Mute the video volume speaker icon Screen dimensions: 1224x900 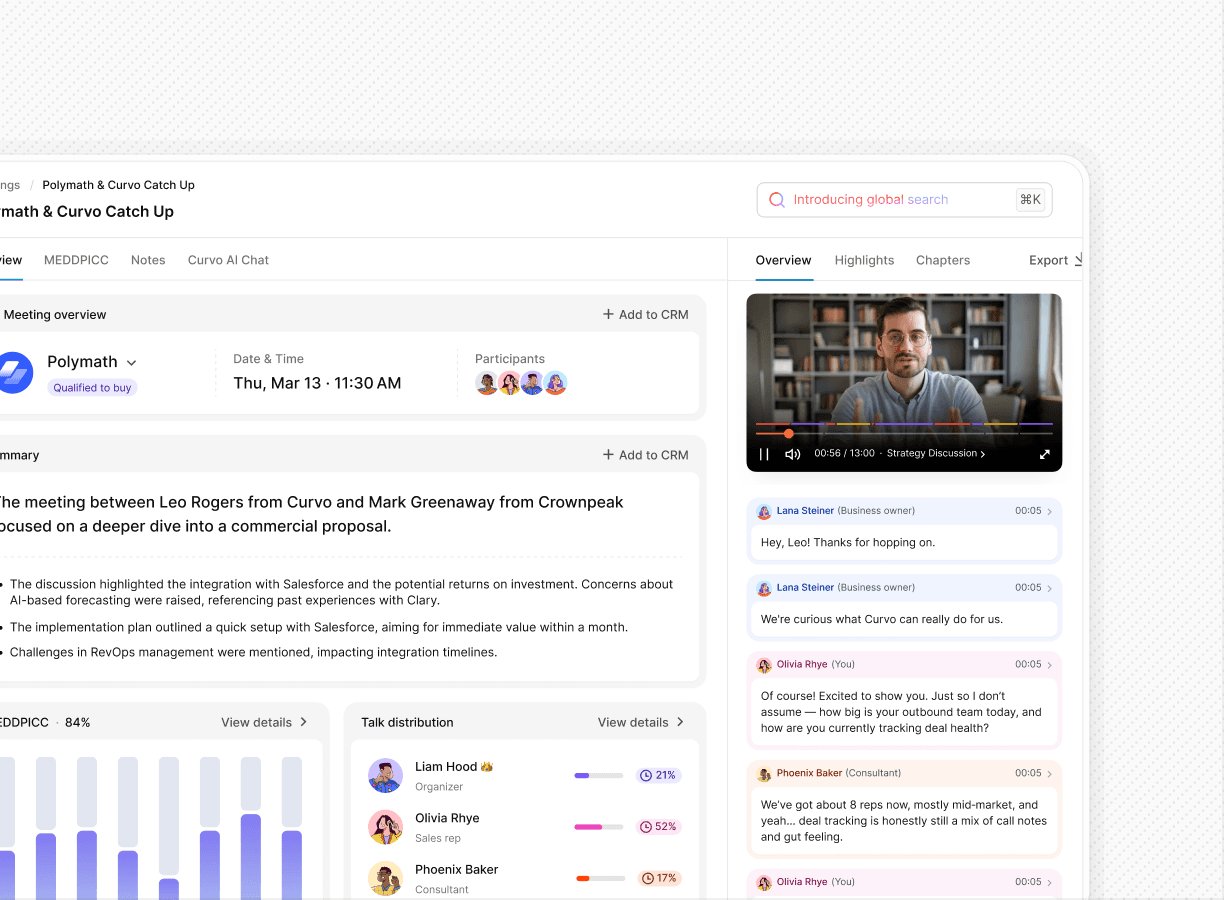coord(793,454)
